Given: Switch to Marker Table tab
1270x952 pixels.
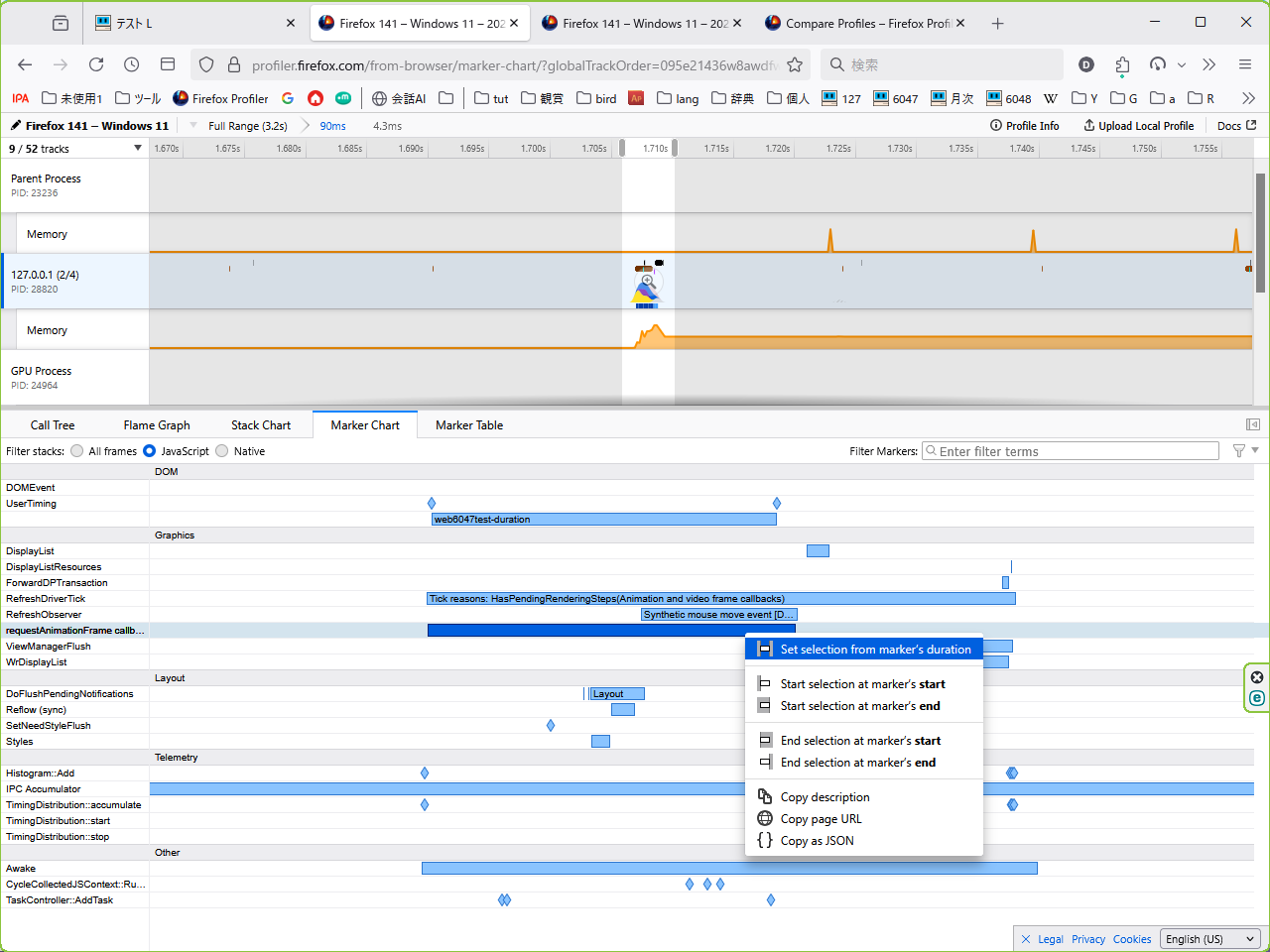Looking at the screenshot, I should tap(469, 424).
